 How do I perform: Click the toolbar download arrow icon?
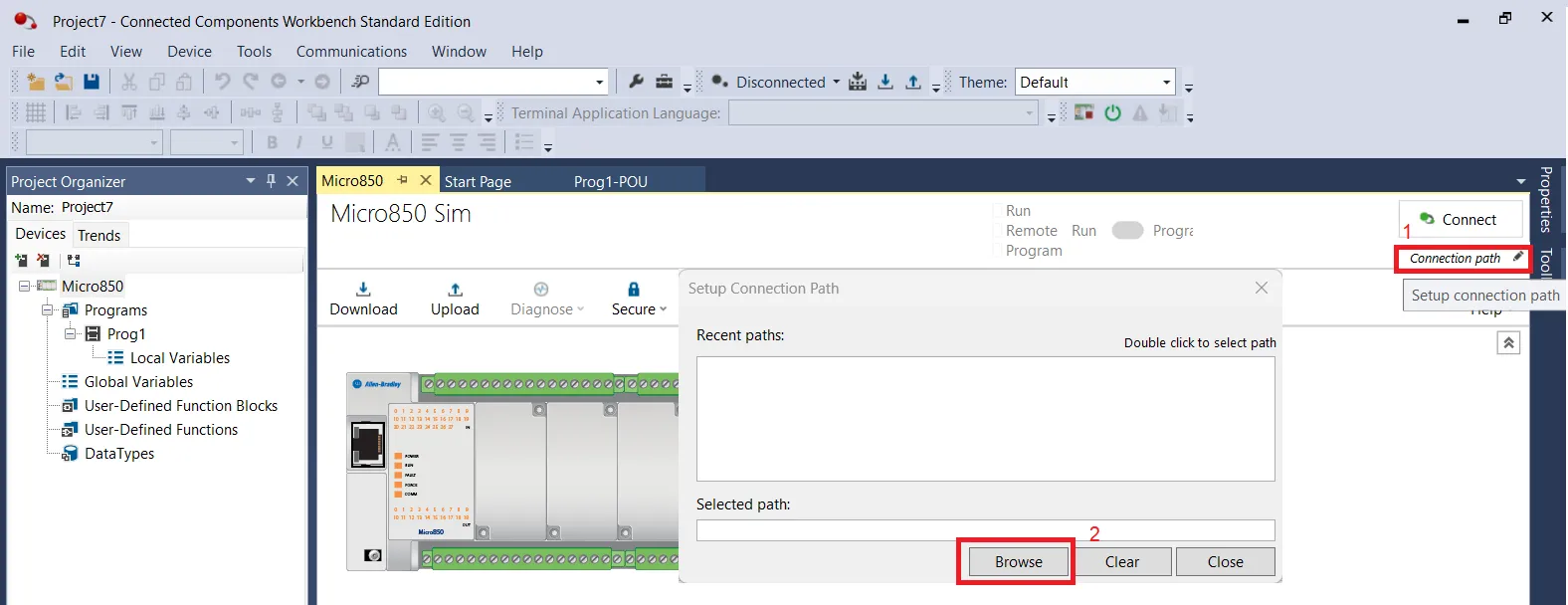(885, 82)
